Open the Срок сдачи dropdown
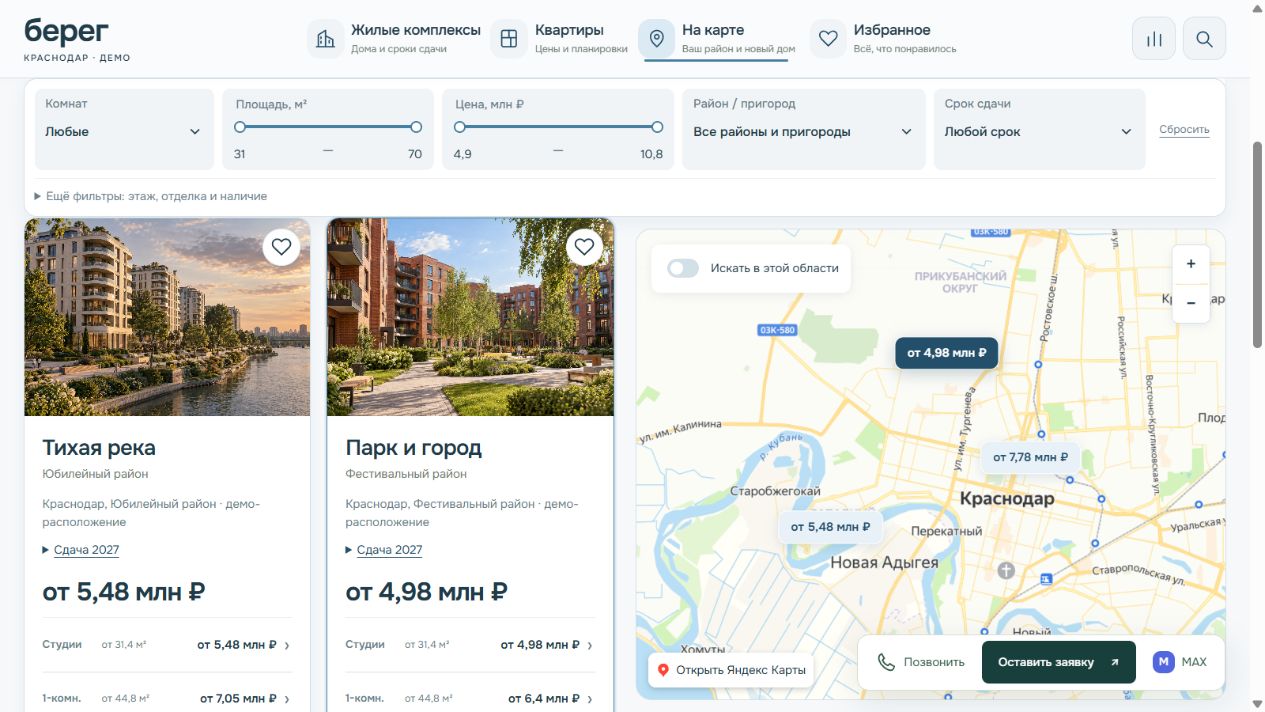The image size is (1265, 712). pyautogui.click(x=1039, y=130)
